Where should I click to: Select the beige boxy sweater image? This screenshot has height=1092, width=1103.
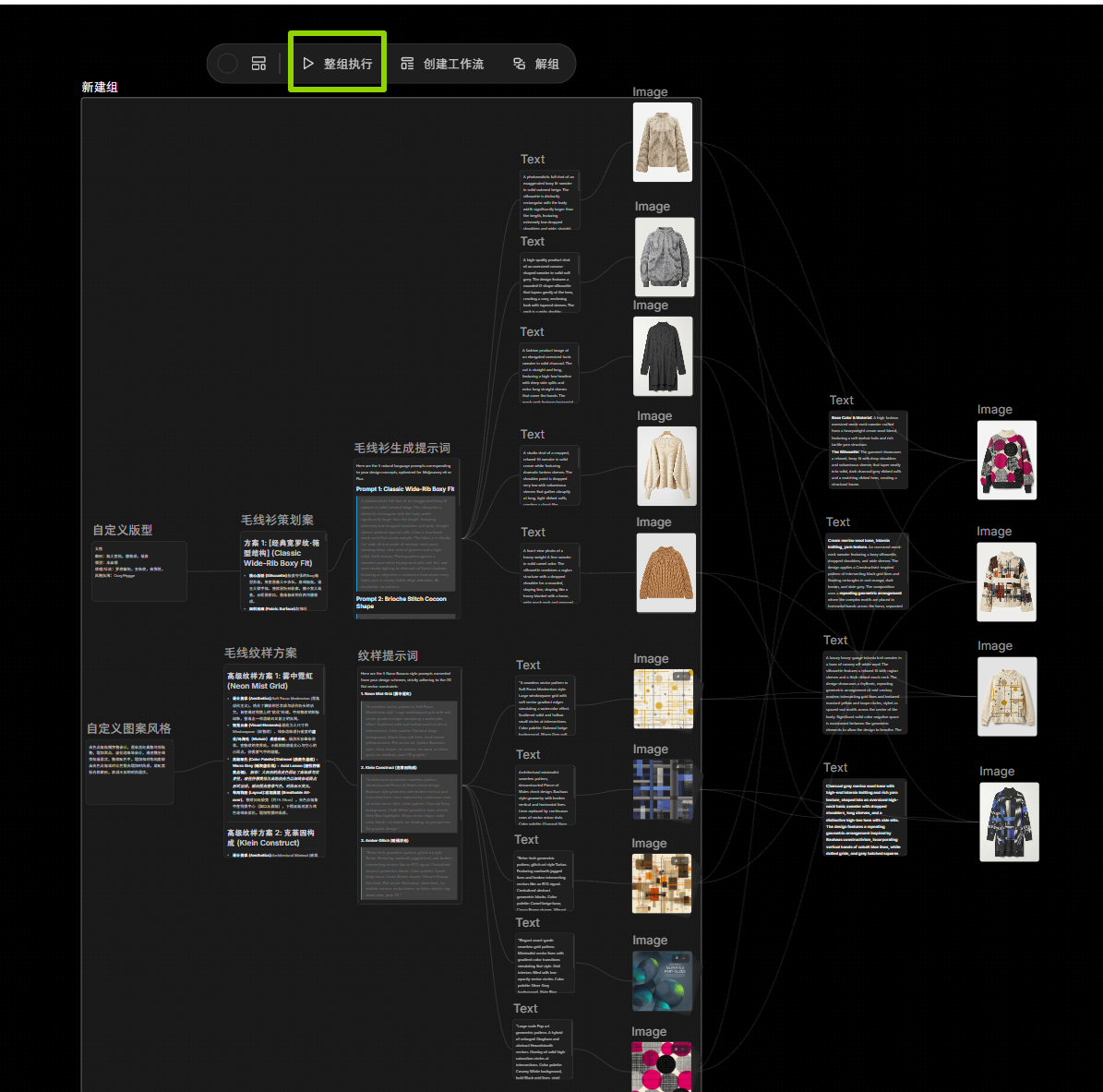click(663, 141)
